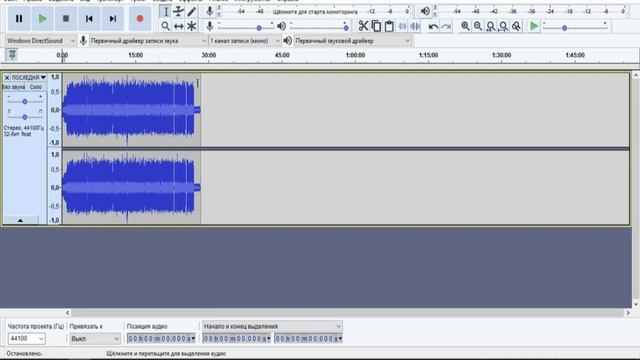Stop playback with the Stop button

coord(66,18)
